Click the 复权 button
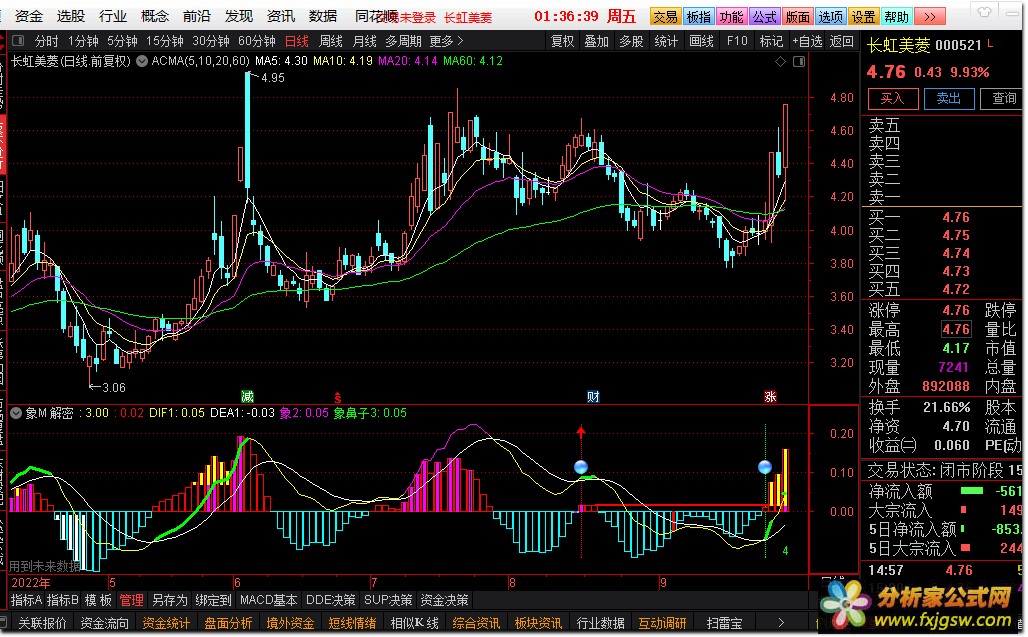 pos(562,41)
